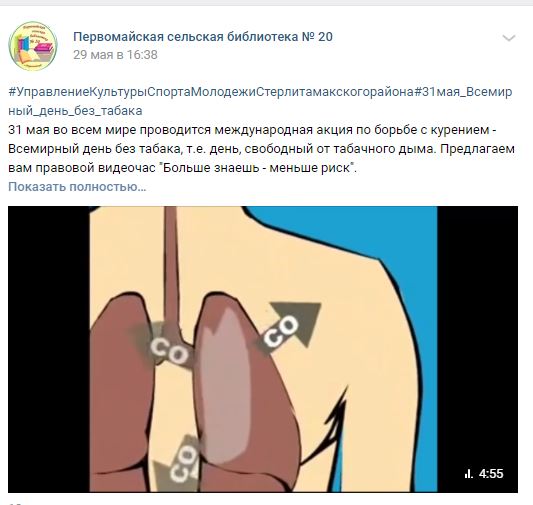The image size is (533, 505).
Task: Click the highlighted pink lung area
Action: pos(226,386)
